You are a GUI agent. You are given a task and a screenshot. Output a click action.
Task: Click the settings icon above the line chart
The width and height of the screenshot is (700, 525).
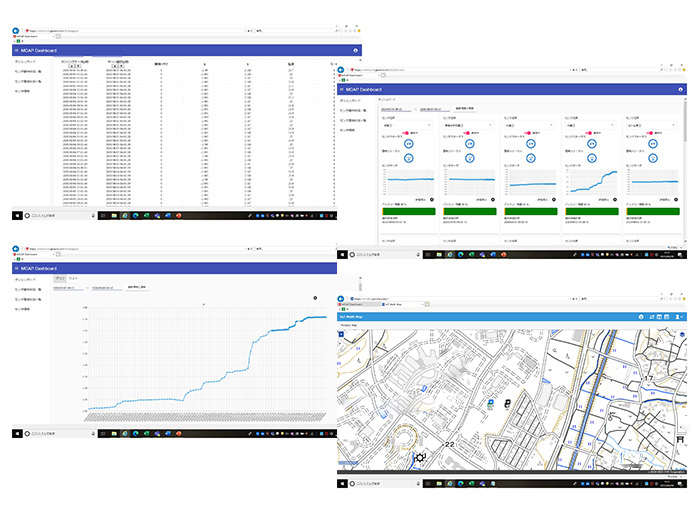tap(315, 297)
